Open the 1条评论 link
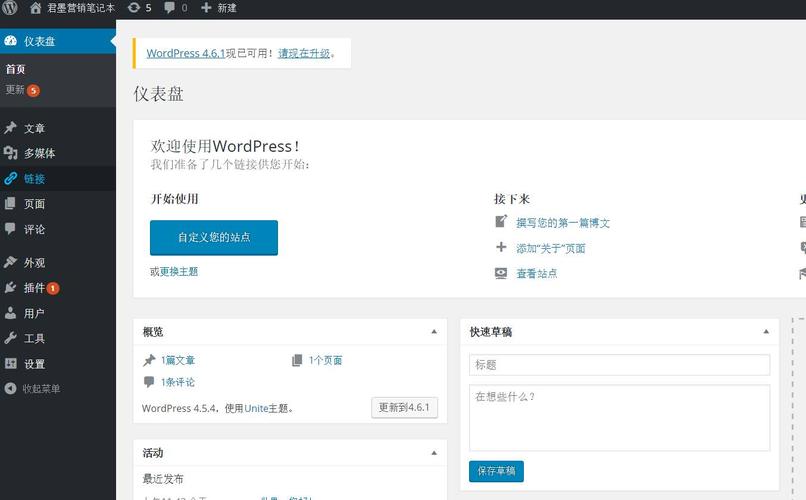Image resolution: width=806 pixels, height=500 pixels. coord(178,382)
